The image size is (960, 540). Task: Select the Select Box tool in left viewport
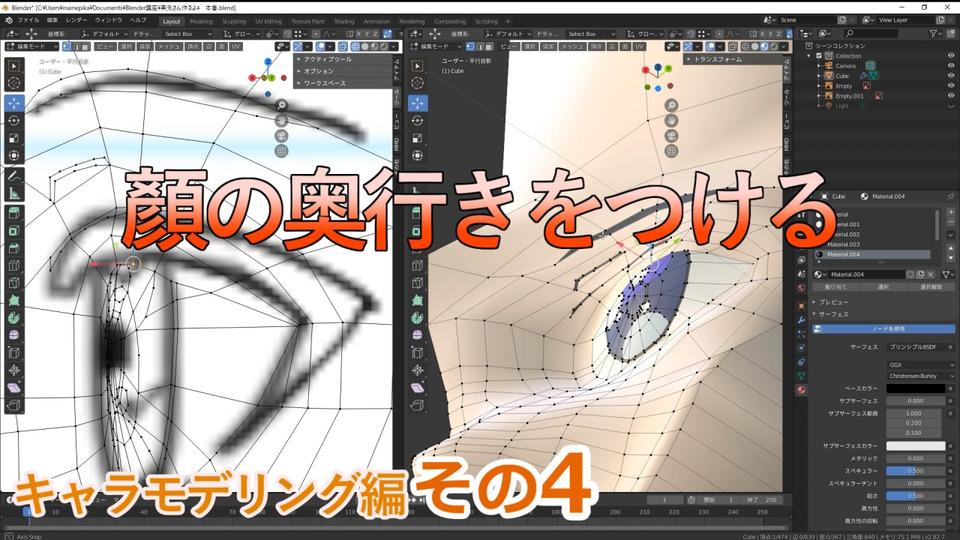(14, 66)
